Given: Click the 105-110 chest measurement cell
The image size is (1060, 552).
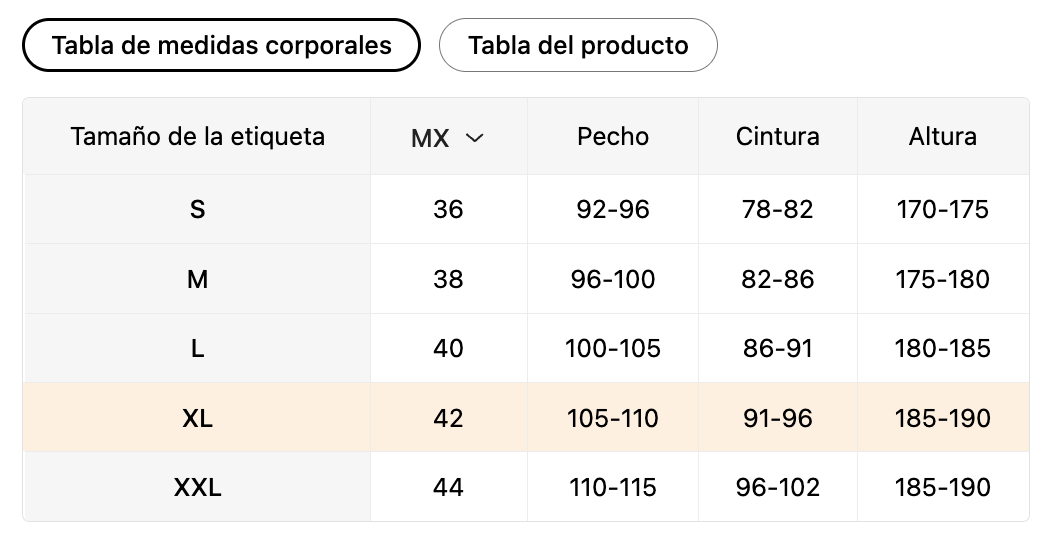Looking at the screenshot, I should click(x=613, y=418).
